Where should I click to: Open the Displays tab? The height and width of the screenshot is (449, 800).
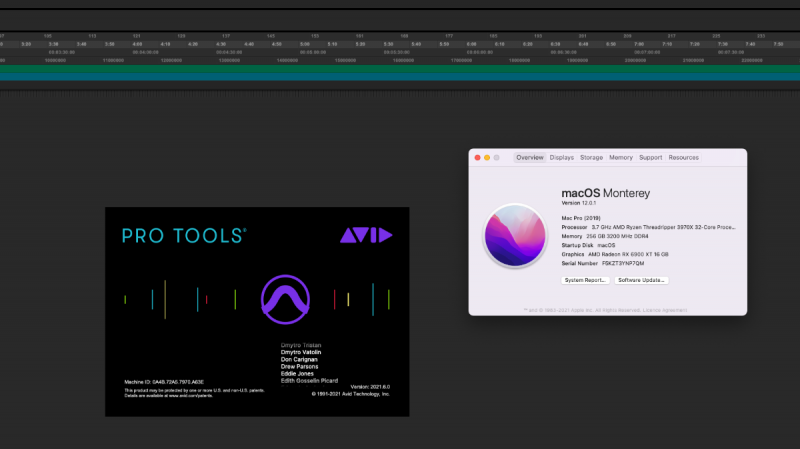tap(561, 158)
